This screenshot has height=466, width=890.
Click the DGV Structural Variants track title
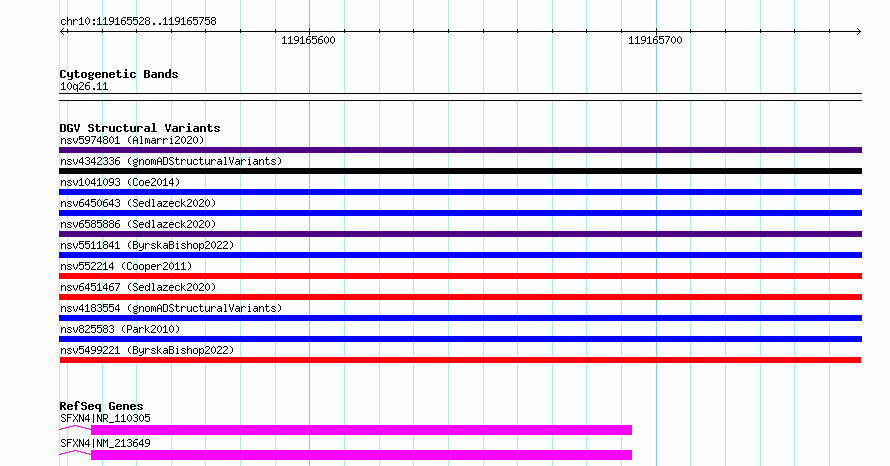coord(140,128)
